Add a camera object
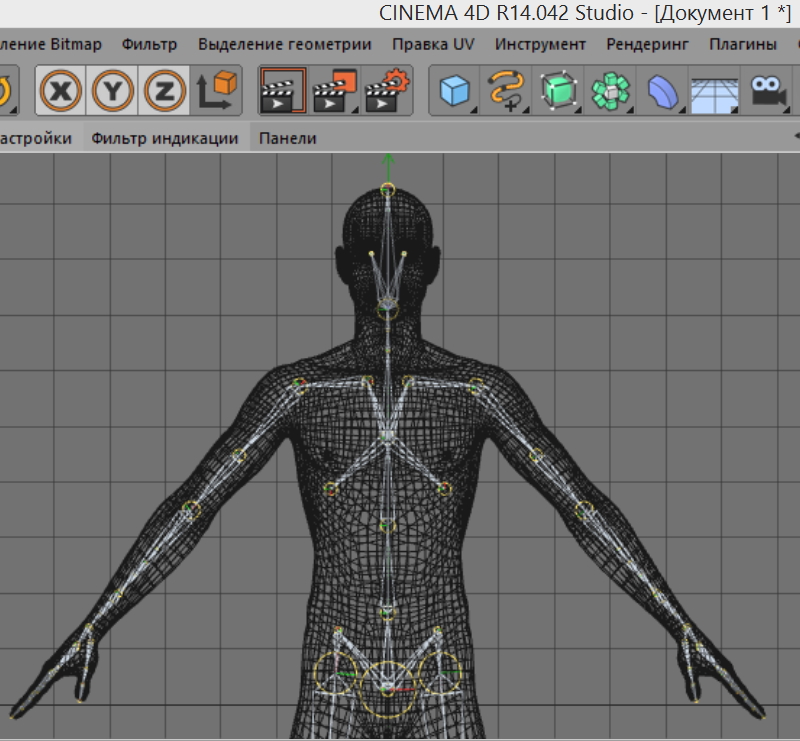 click(x=768, y=91)
